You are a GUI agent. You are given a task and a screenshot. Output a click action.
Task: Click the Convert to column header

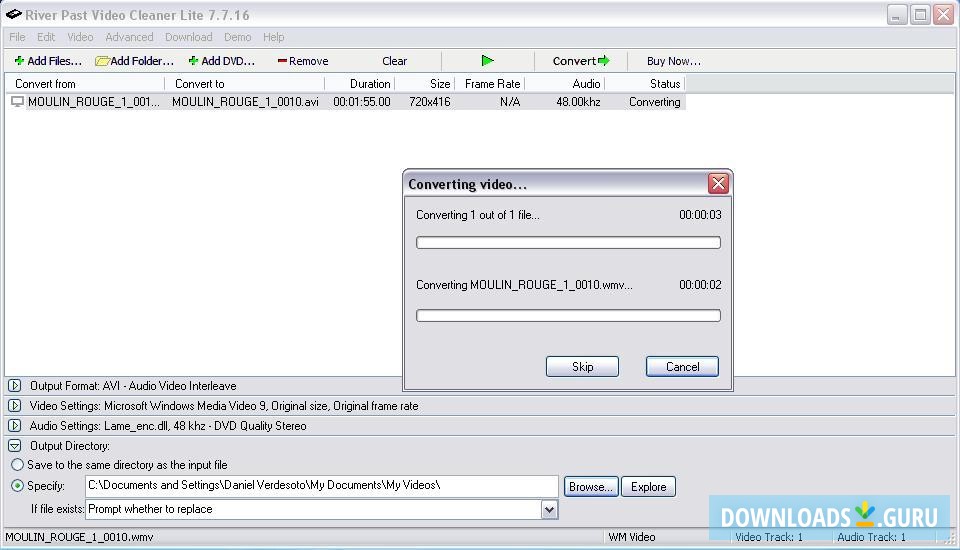click(x=244, y=84)
